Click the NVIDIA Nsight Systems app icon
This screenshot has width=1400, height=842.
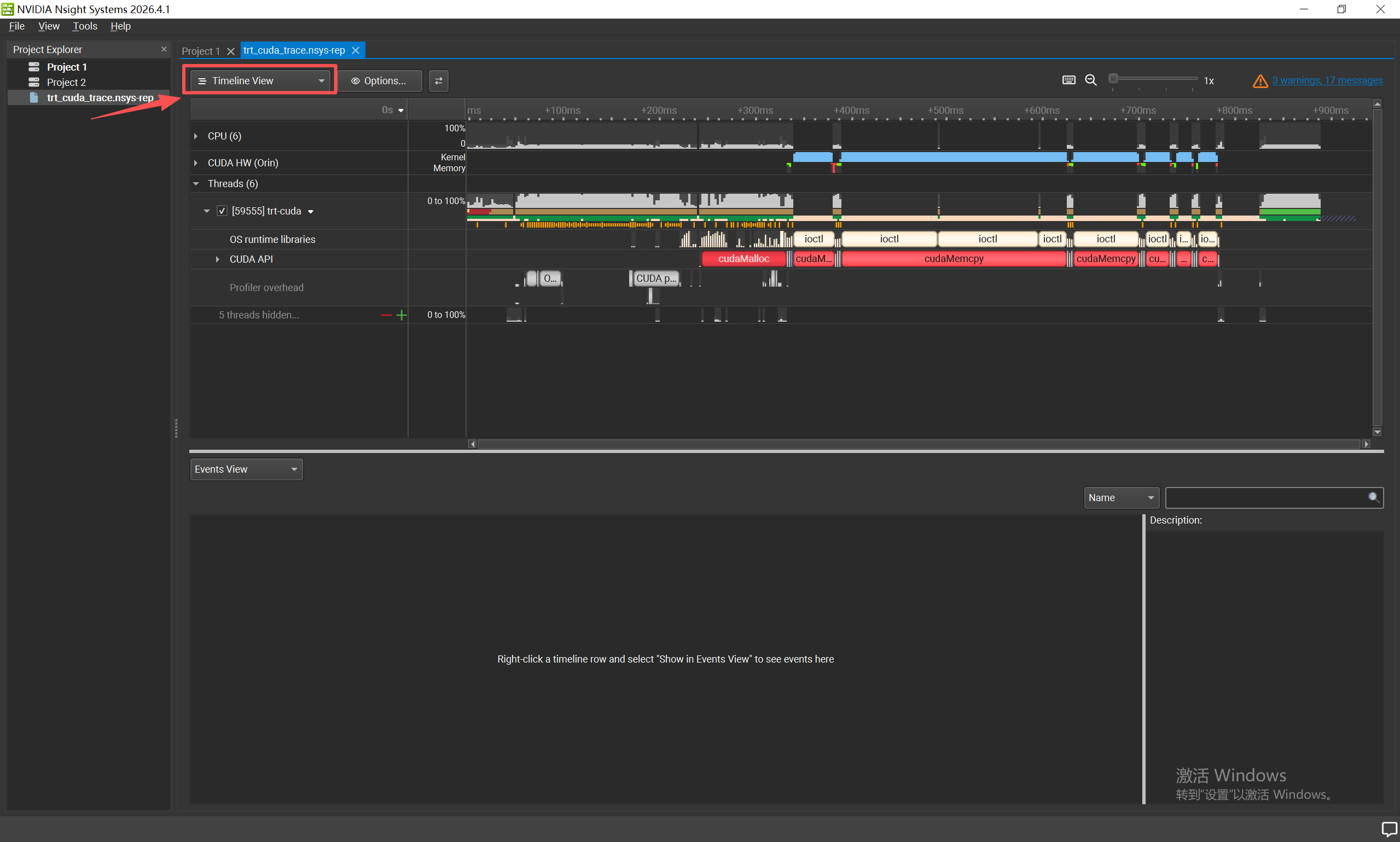[x=7, y=9]
